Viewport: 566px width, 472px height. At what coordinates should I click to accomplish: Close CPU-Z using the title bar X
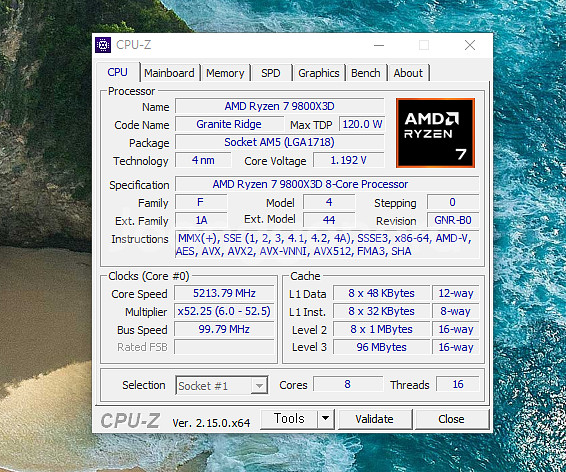point(470,45)
